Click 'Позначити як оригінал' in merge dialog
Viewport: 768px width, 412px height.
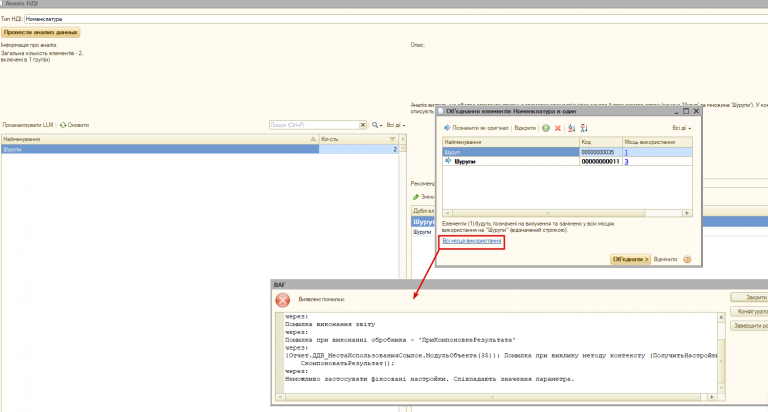click(476, 128)
